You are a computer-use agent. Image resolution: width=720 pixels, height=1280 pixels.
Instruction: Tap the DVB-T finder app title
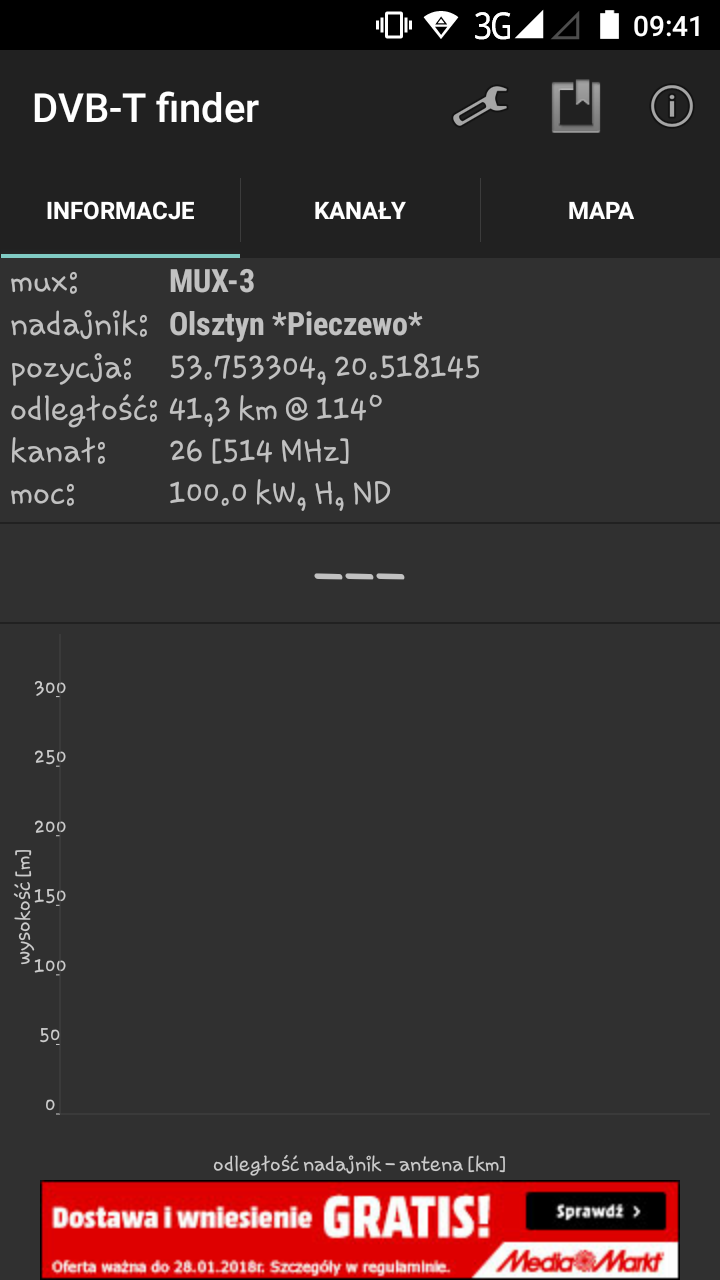point(146,108)
